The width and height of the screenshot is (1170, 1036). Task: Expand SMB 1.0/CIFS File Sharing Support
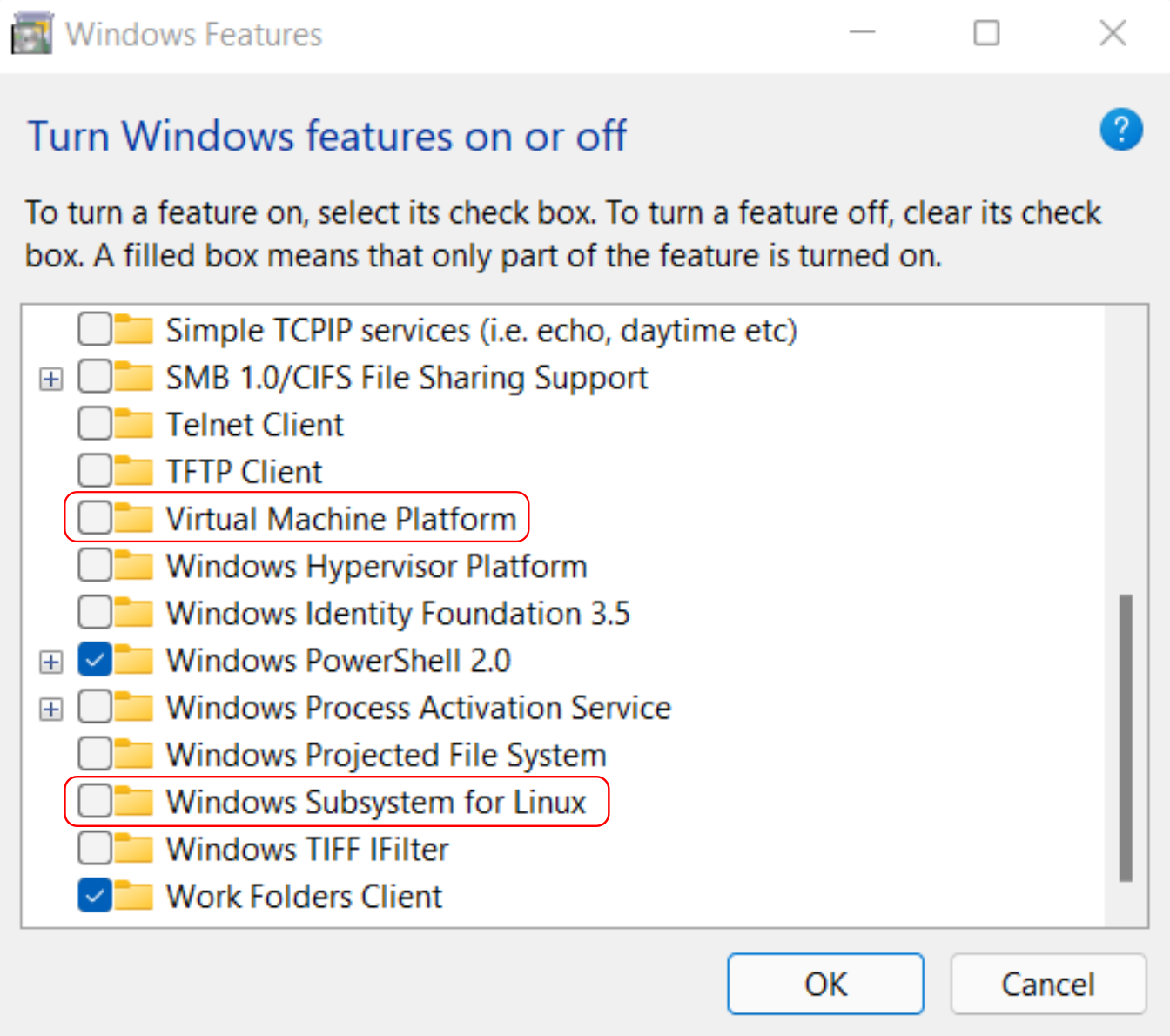click(50, 377)
